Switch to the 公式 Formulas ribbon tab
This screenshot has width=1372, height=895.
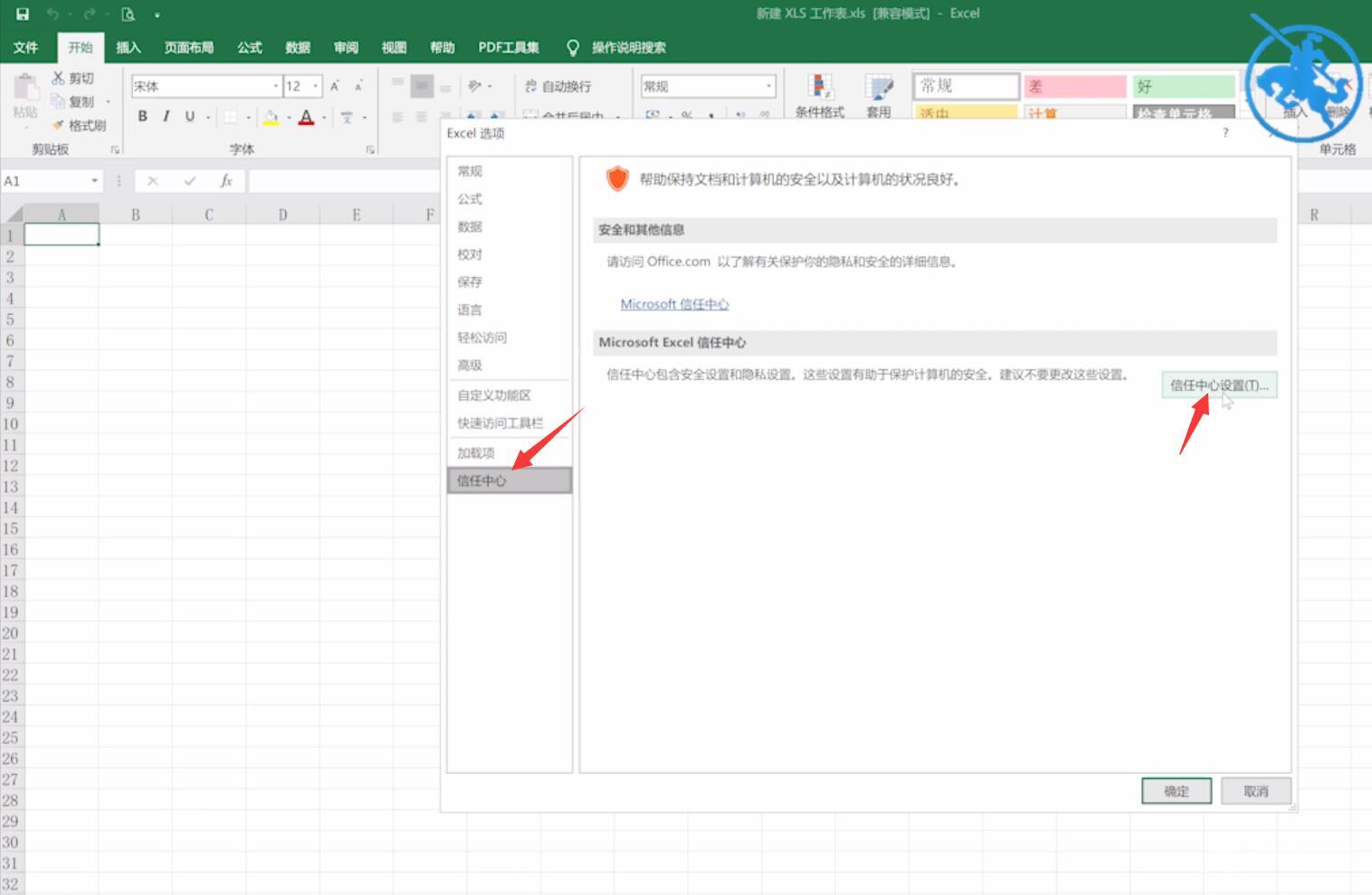[x=250, y=47]
